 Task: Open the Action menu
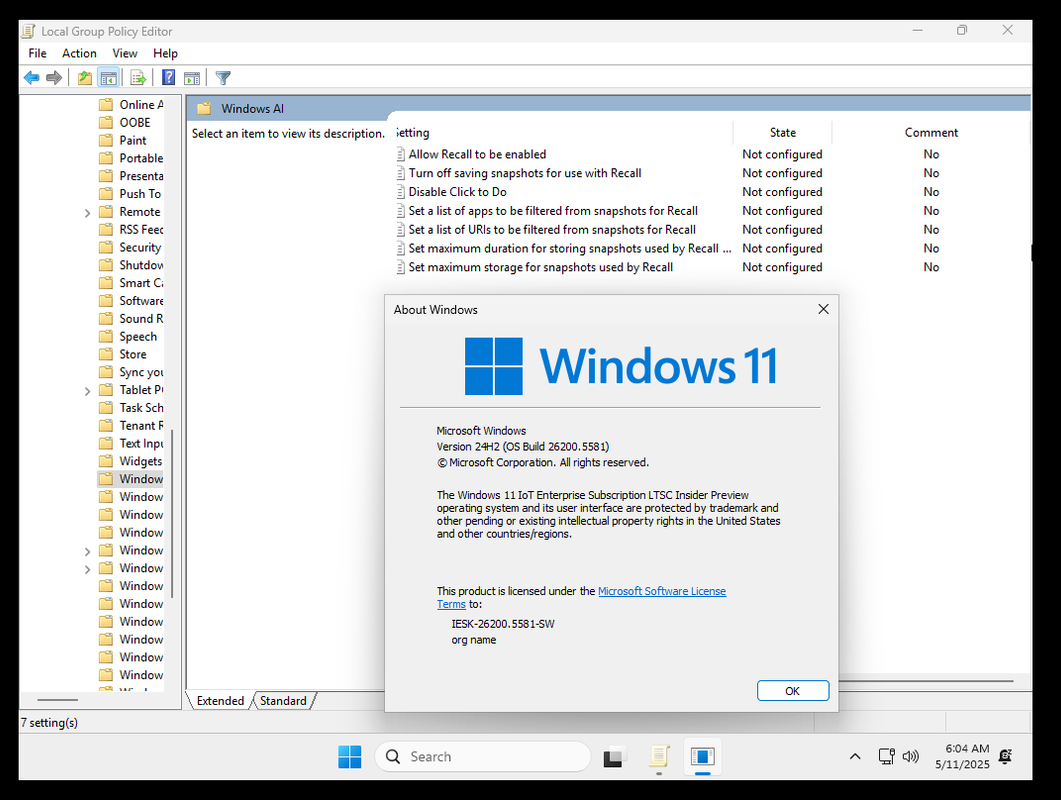pyautogui.click(x=79, y=53)
